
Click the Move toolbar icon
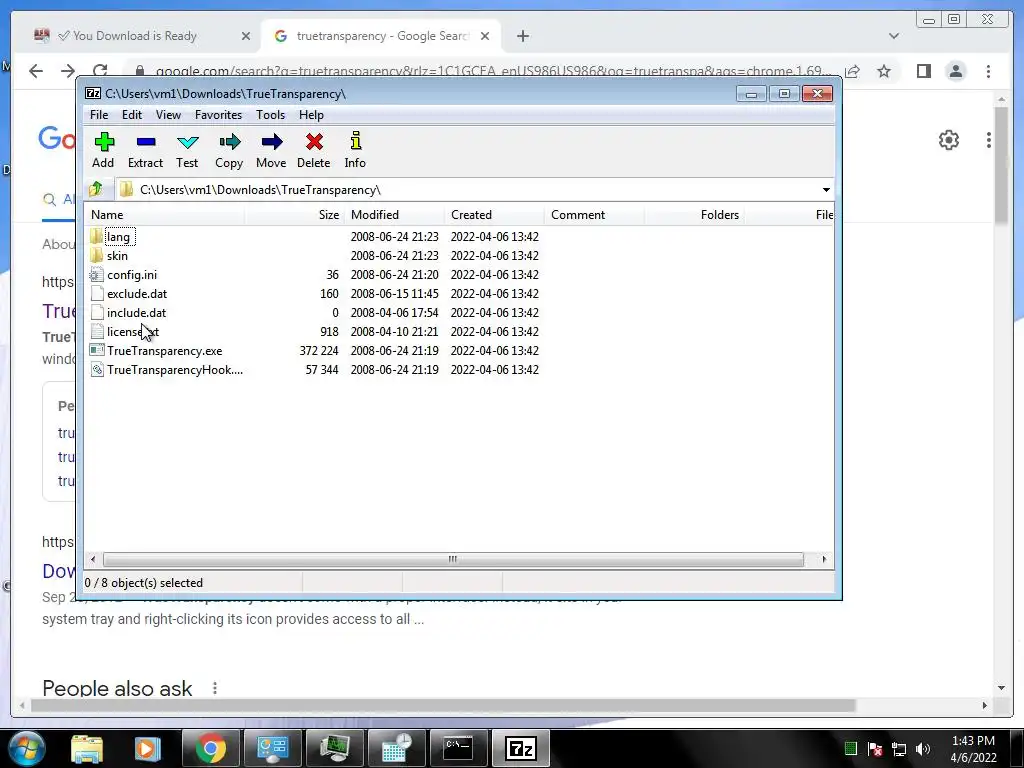coord(271,150)
